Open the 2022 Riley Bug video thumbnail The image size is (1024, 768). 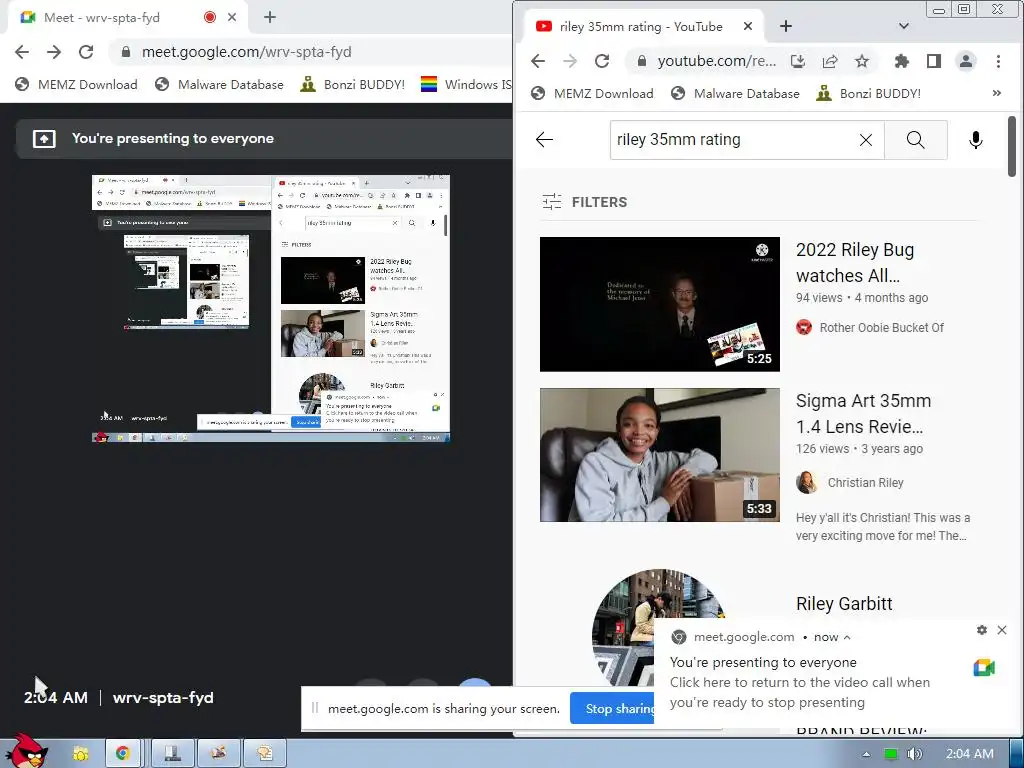click(660, 304)
